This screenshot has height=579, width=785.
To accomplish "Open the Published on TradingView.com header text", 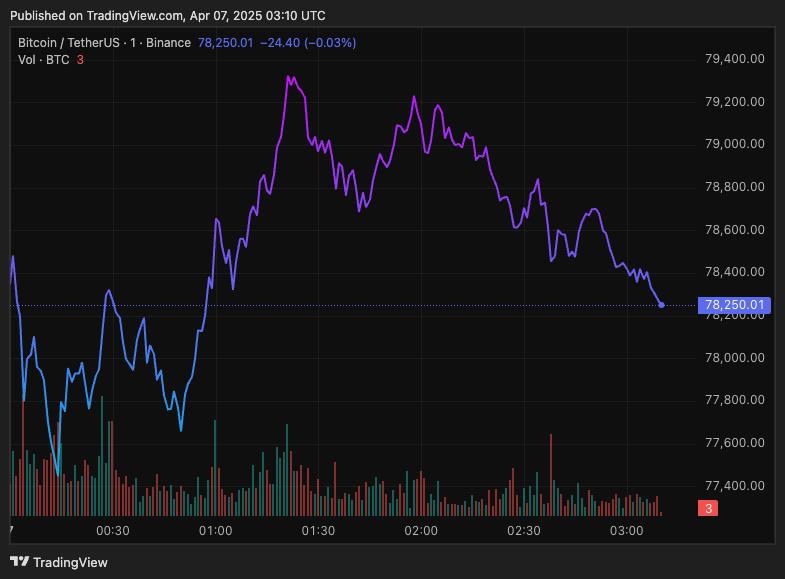I will click(167, 16).
